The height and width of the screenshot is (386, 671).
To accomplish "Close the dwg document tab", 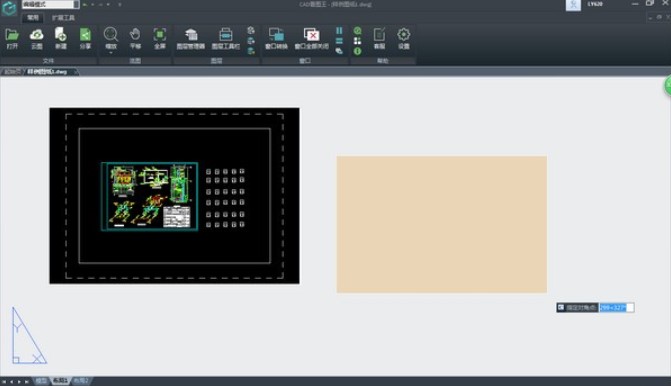I will (75, 72).
